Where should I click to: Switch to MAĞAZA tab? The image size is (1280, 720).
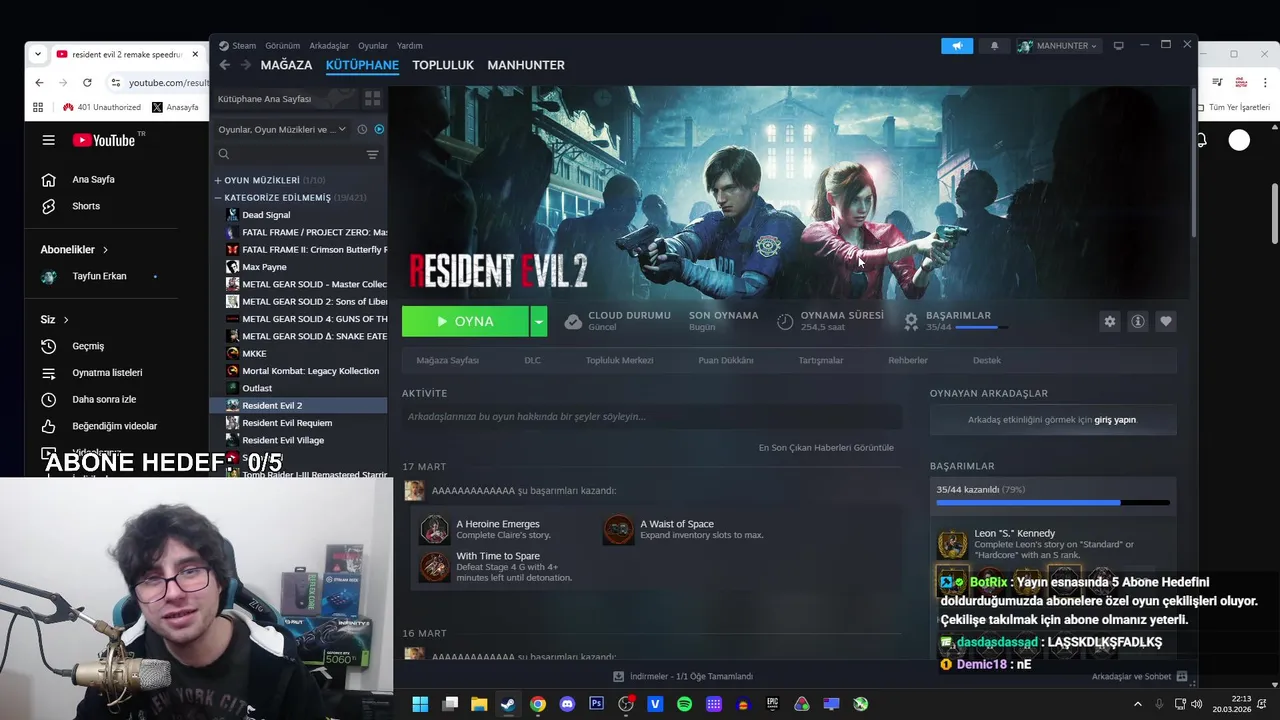pos(286,65)
